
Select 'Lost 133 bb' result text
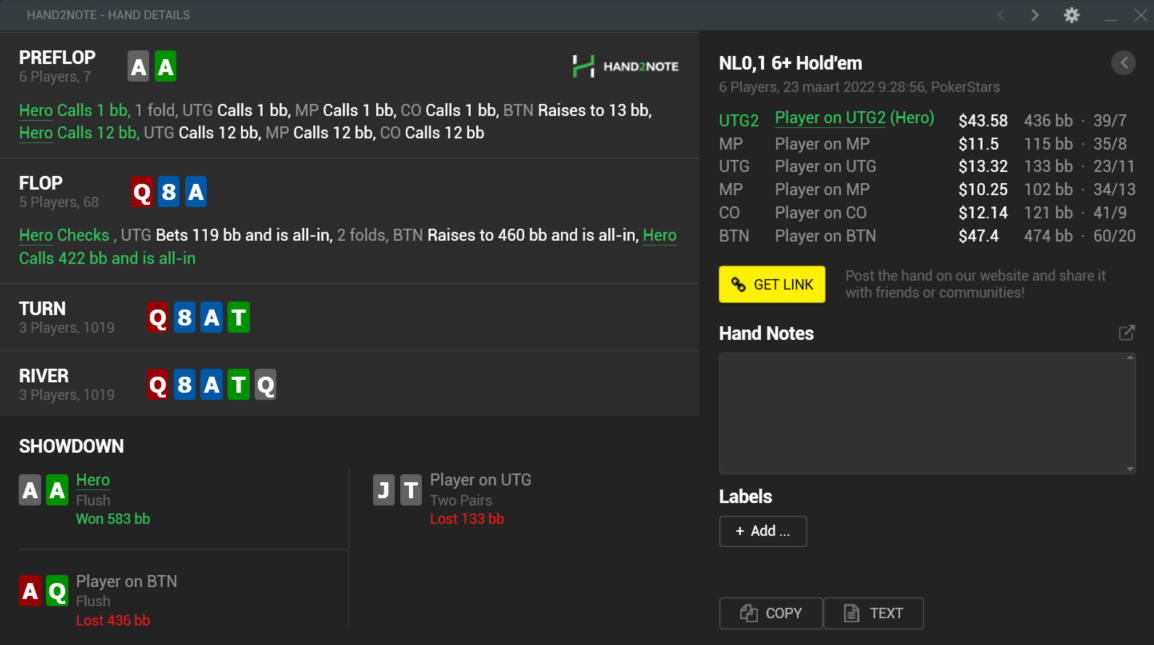click(467, 519)
